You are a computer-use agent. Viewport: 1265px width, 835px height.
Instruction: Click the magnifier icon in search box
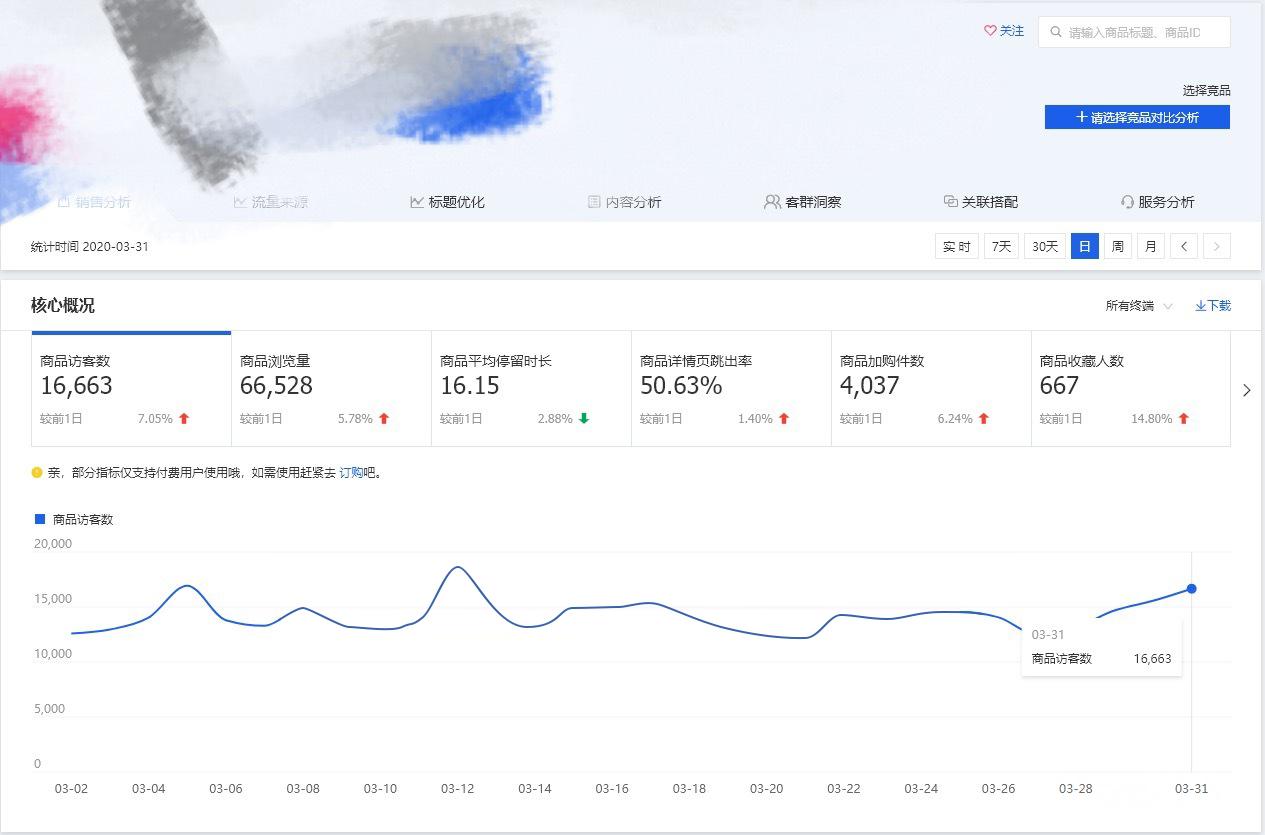[1057, 31]
